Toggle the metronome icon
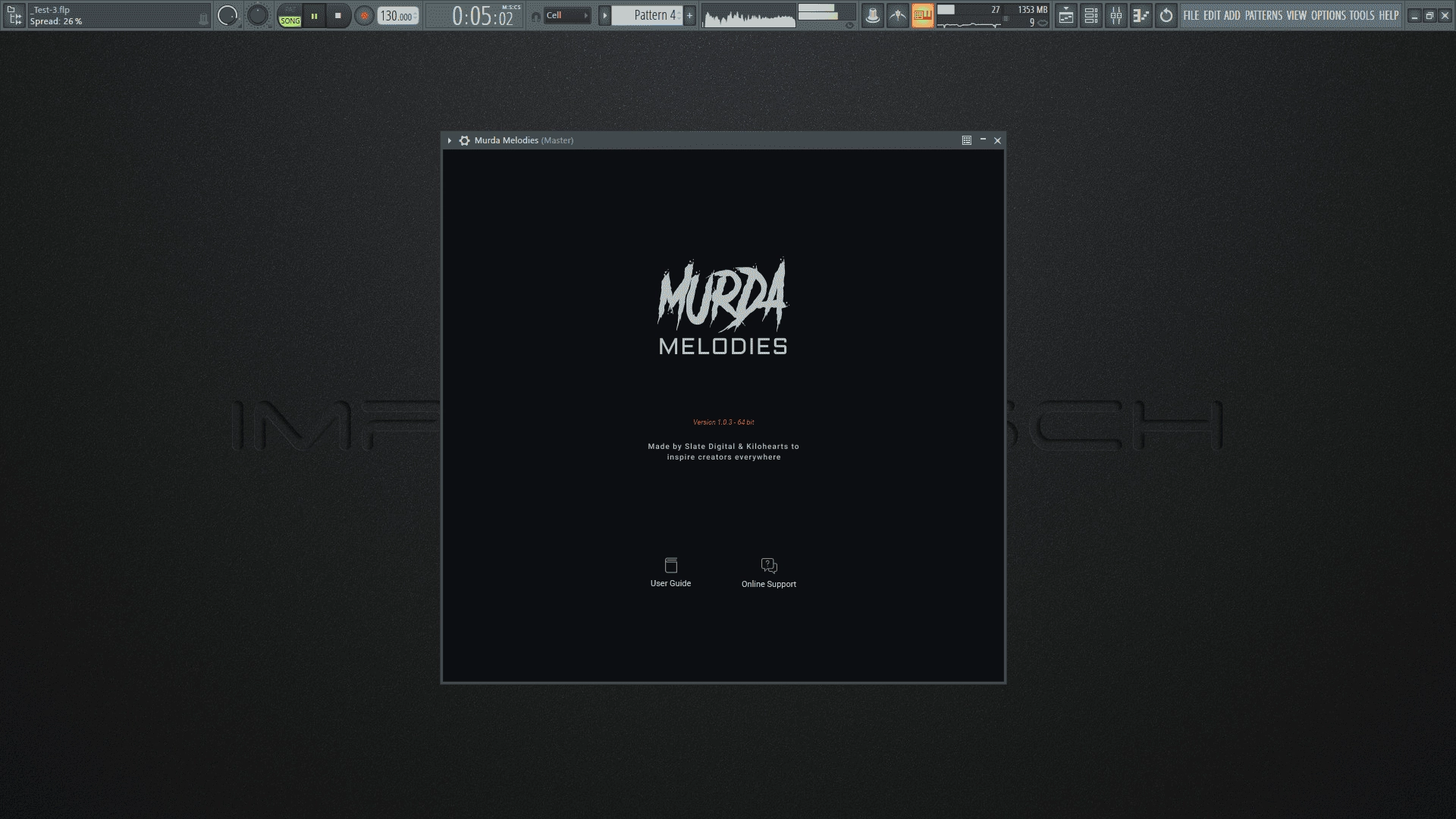 coord(872,15)
